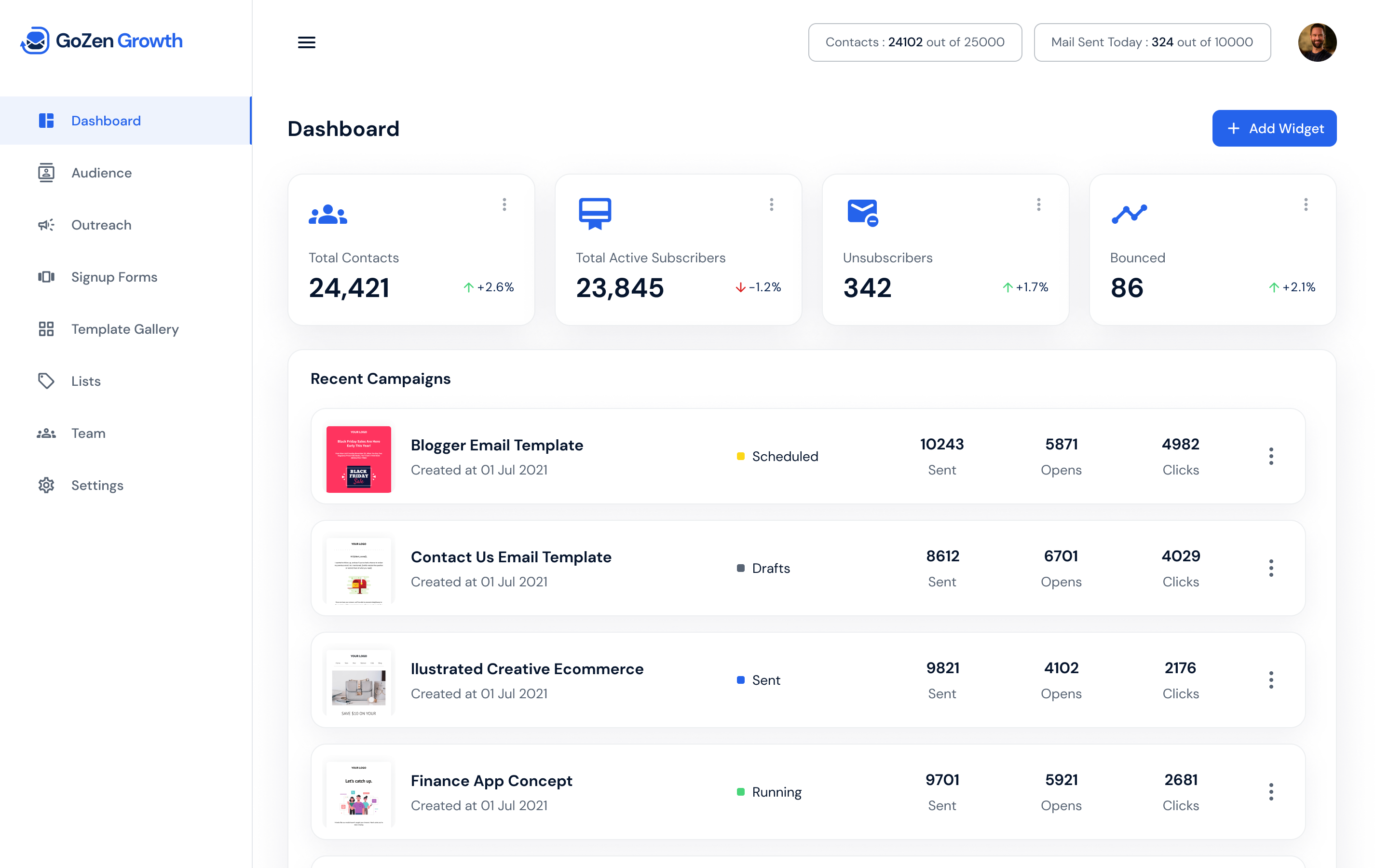Open the user profile avatar
The image size is (1389, 868).
(1317, 42)
